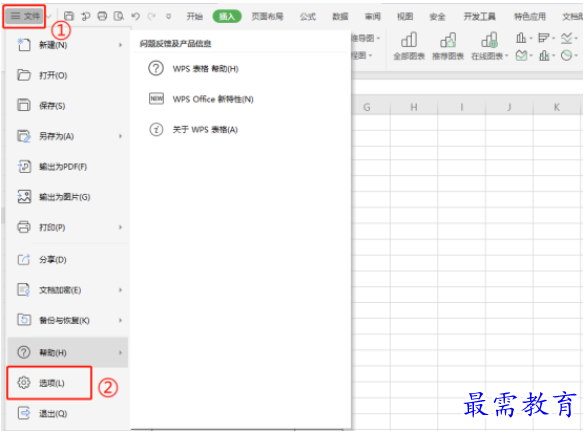Switch to the 视图 ribbon tab
The height and width of the screenshot is (436, 585).
(x=405, y=16)
